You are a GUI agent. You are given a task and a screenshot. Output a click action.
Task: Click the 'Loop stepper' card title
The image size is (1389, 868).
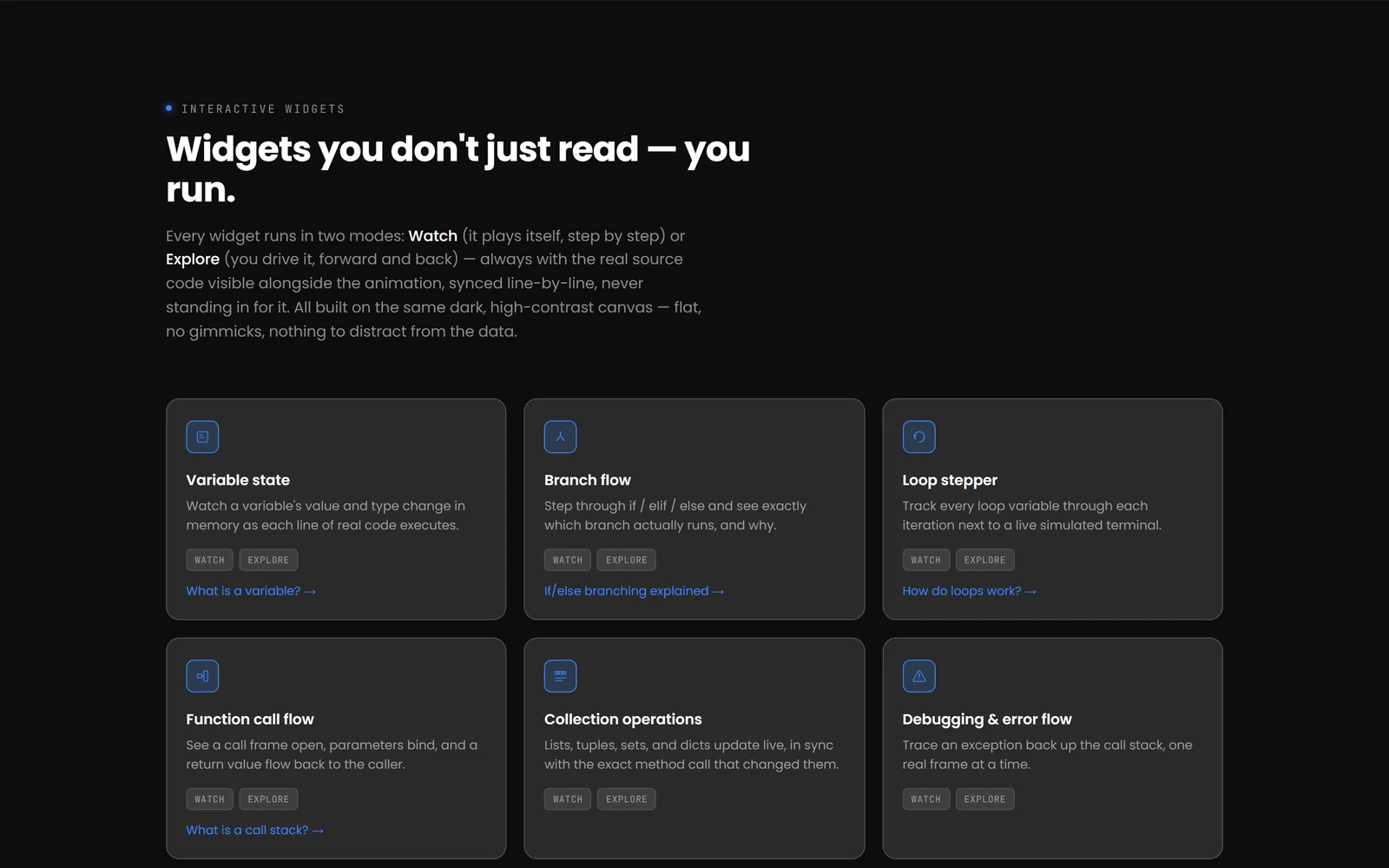(950, 480)
